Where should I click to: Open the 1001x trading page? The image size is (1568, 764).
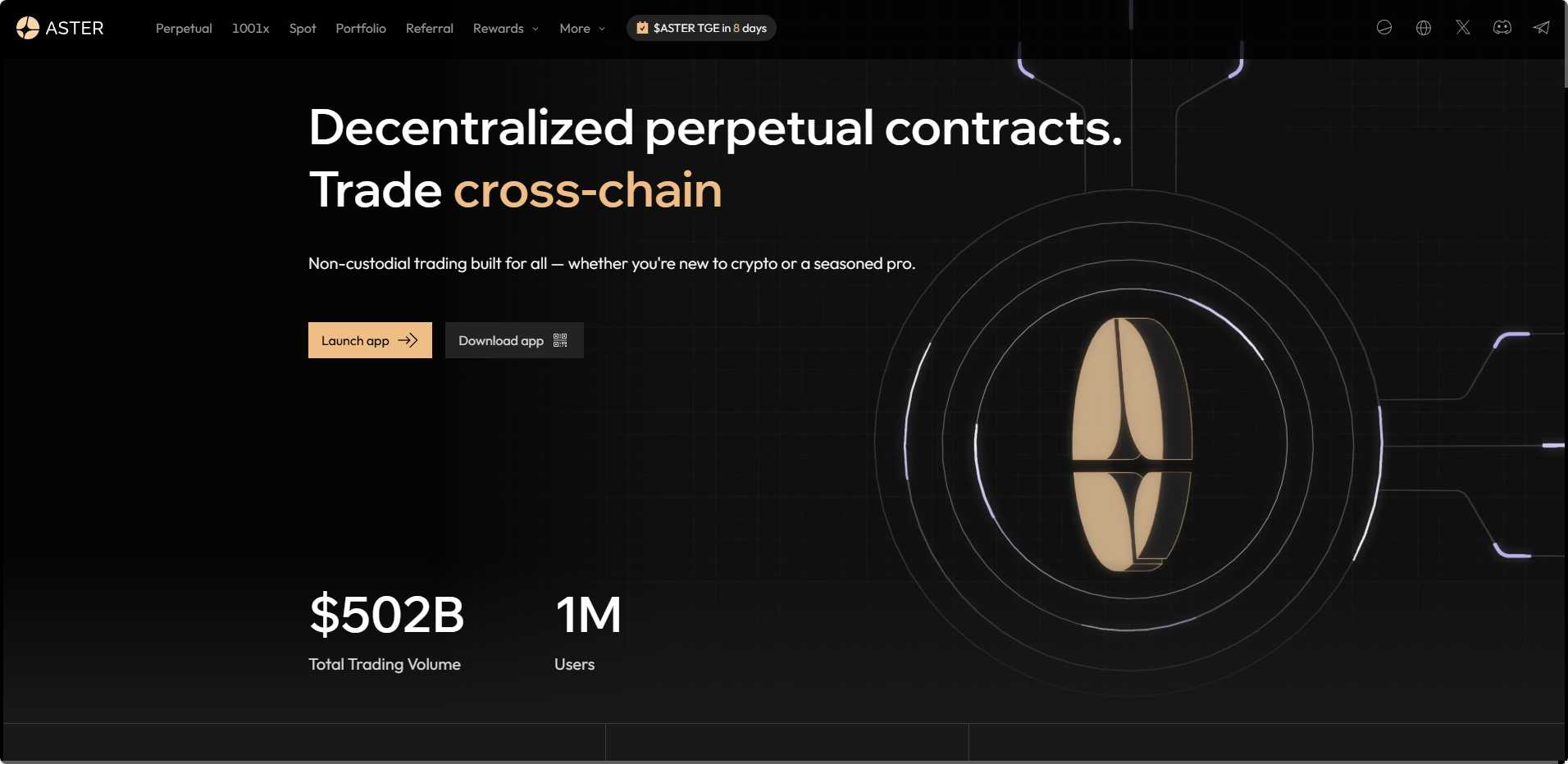pyautogui.click(x=250, y=28)
